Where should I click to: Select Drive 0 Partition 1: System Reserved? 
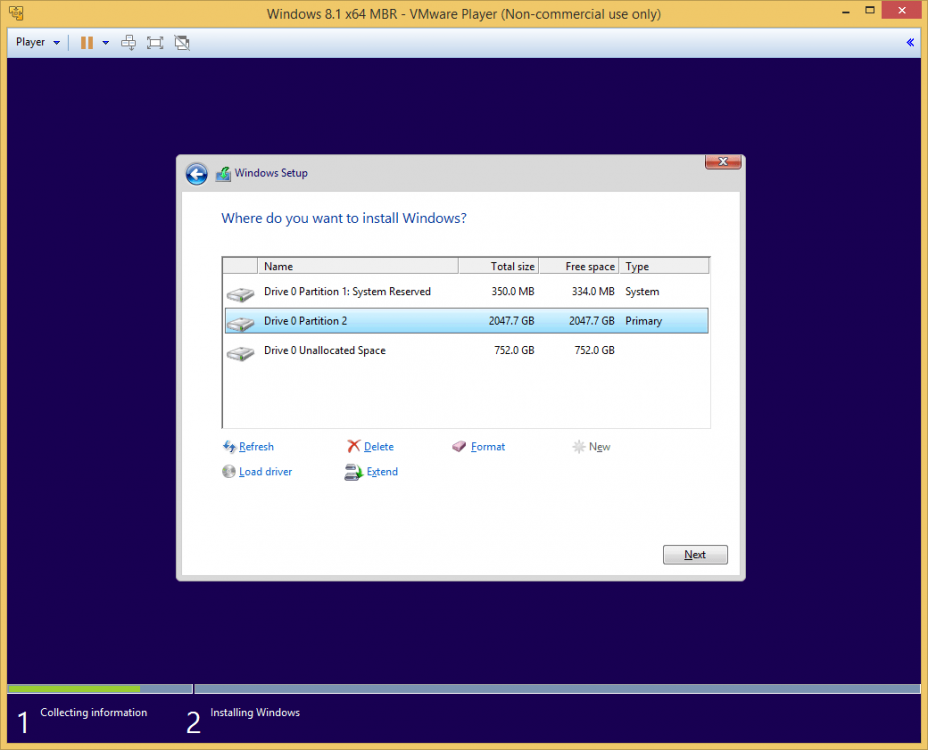(345, 291)
